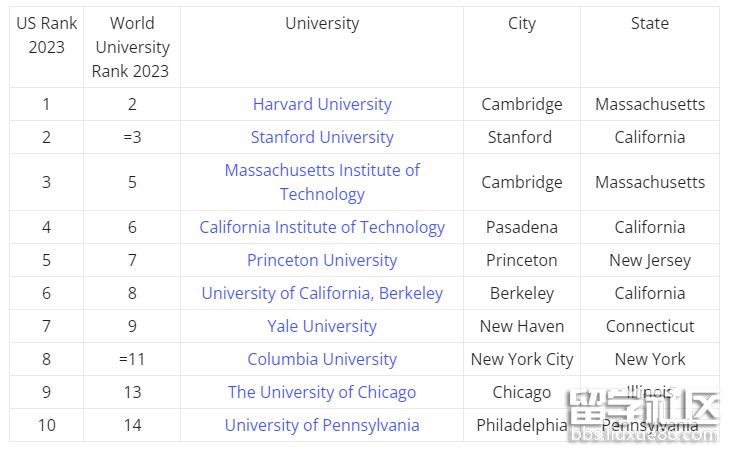Select the New York City cell
This screenshot has width=734, height=456.
522,359
